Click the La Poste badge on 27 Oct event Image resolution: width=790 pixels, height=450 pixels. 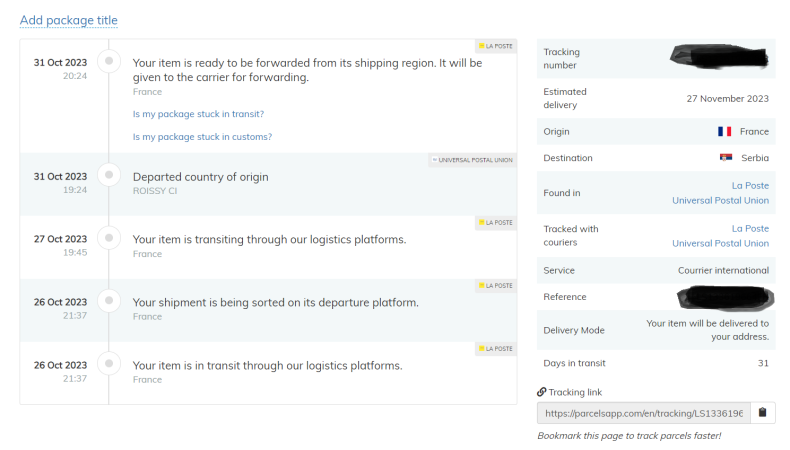click(496, 222)
